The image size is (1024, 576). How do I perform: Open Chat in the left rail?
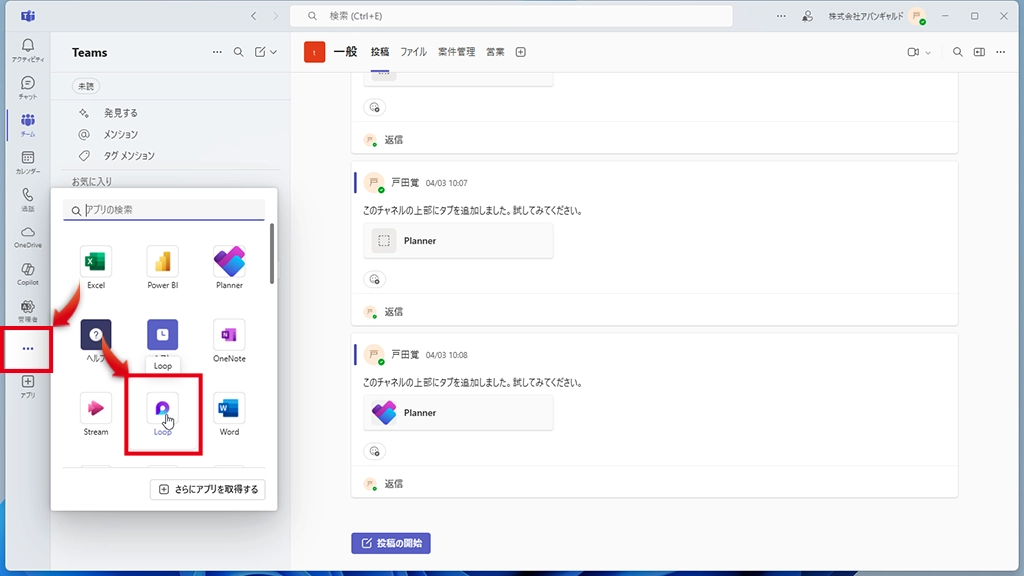pyautogui.click(x=27, y=88)
